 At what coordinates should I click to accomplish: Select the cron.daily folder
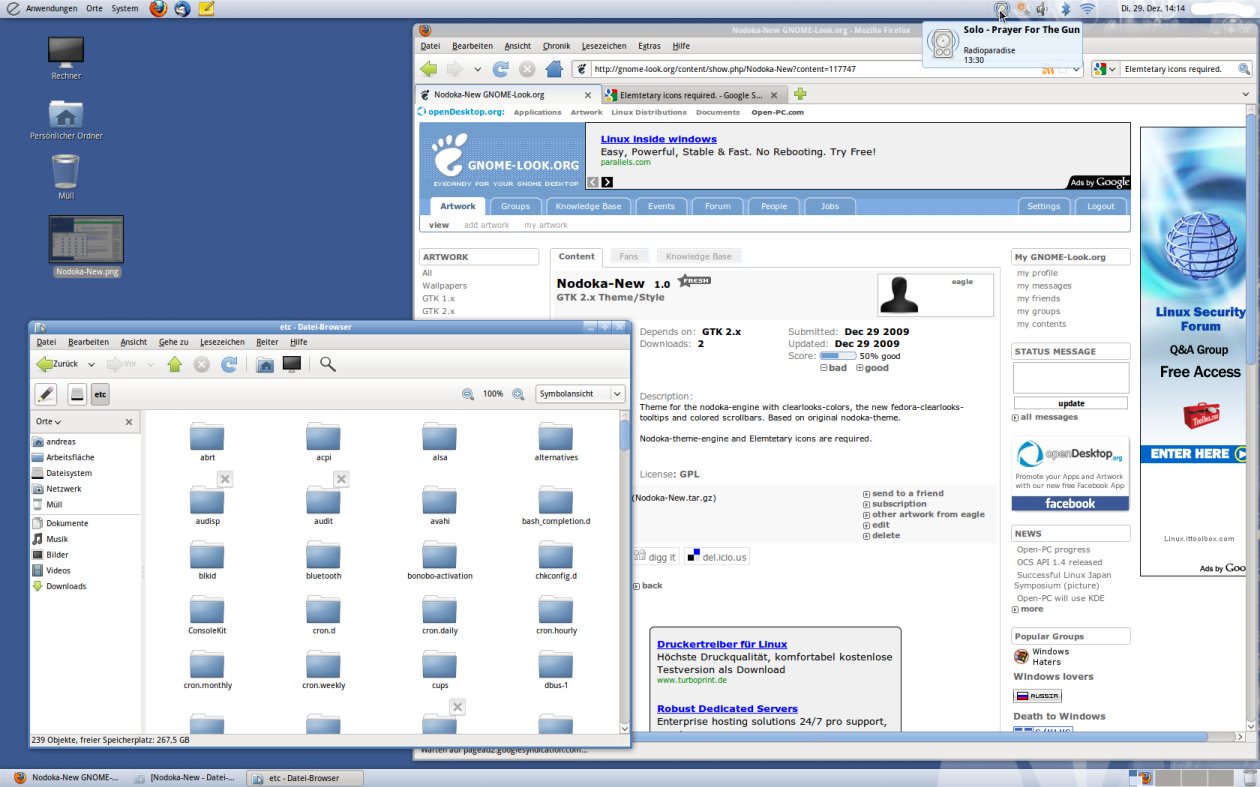point(439,615)
